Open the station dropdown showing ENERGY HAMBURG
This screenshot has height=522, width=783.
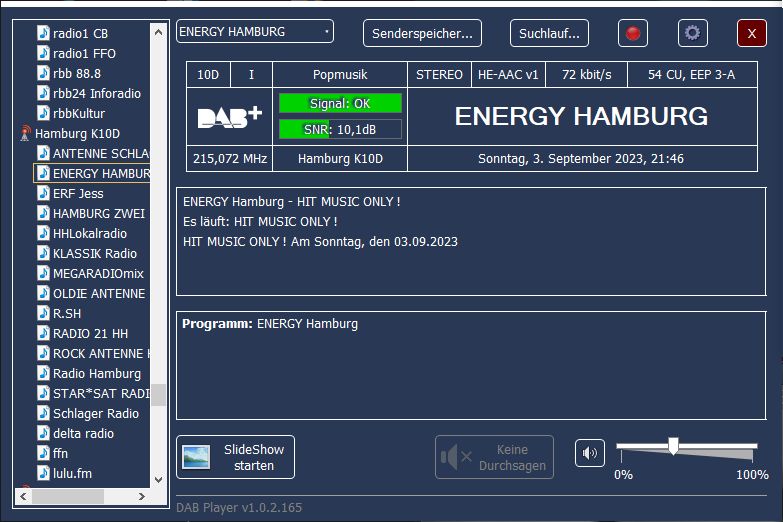pos(255,31)
